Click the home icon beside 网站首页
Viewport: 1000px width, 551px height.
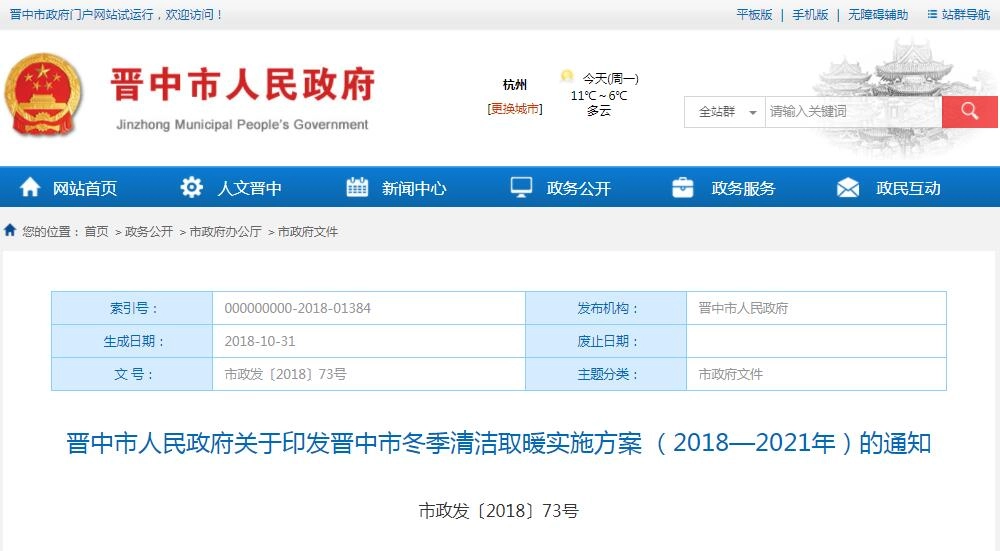click(x=31, y=188)
